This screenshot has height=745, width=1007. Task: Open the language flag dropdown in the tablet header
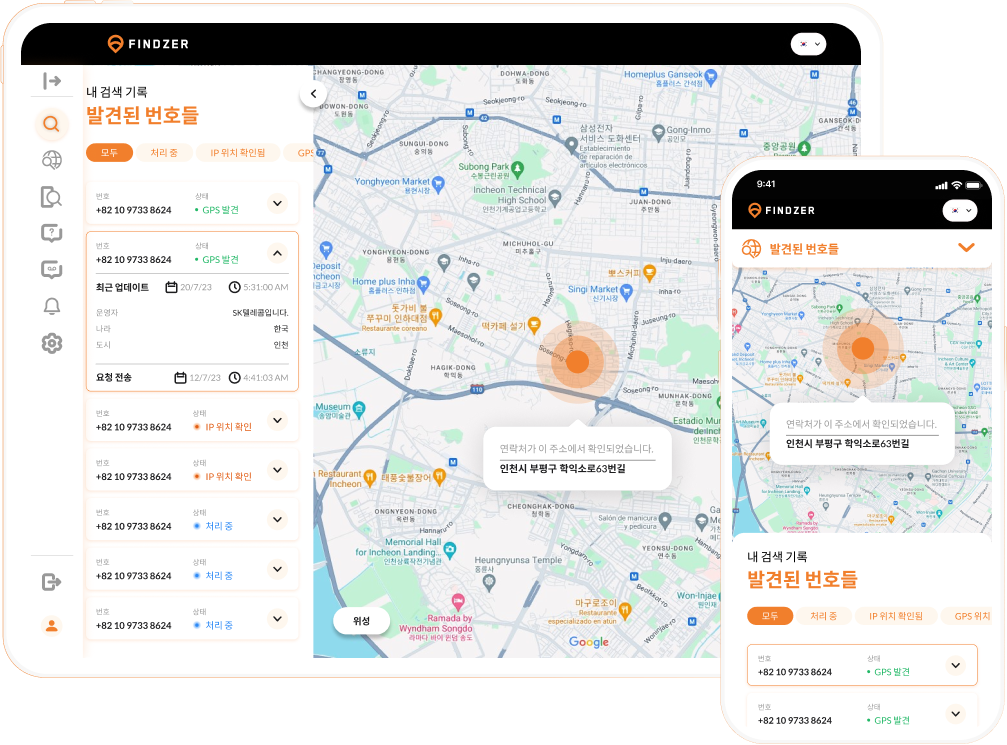pyautogui.click(x=808, y=44)
